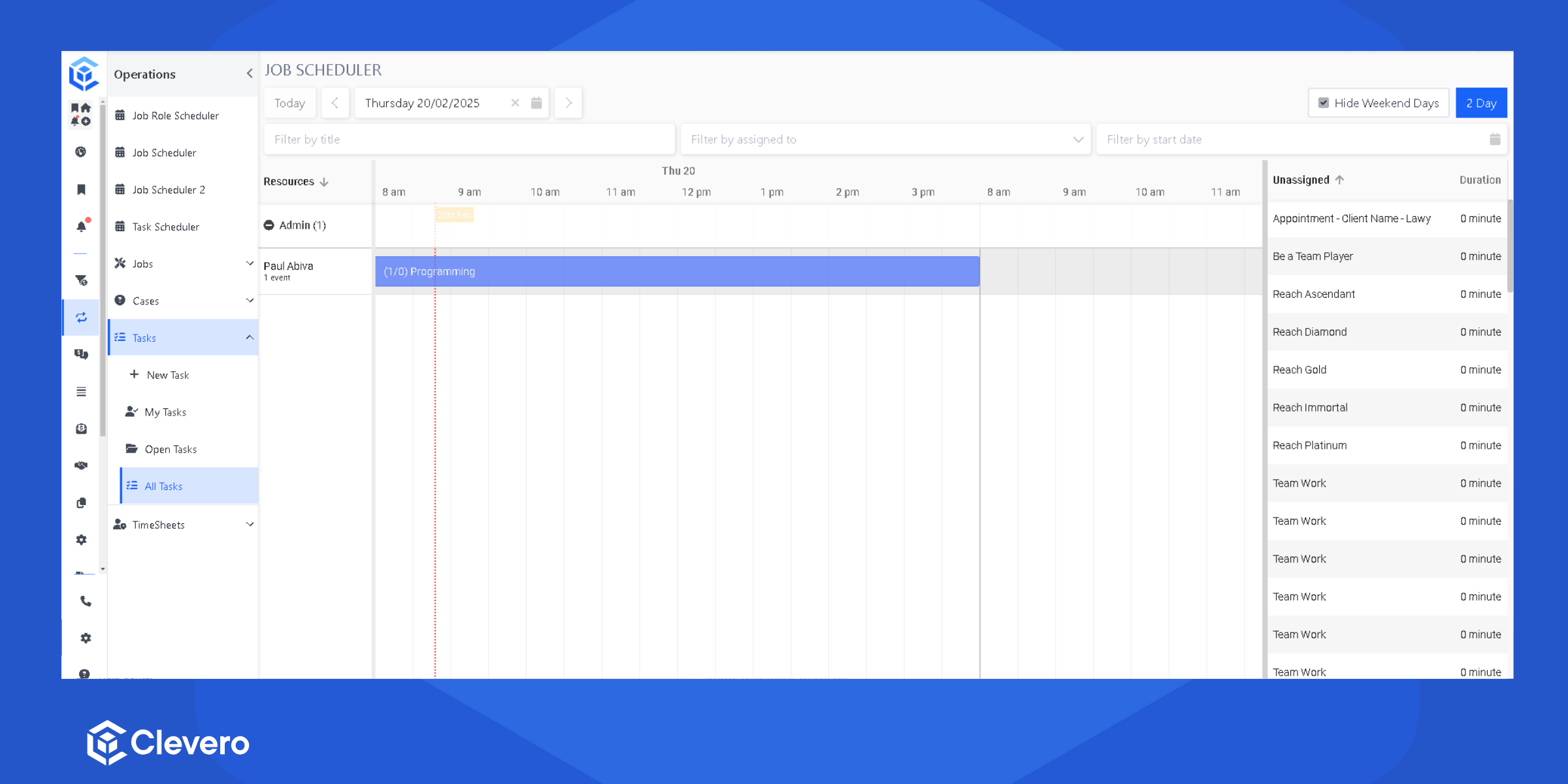Screen dimensions: 1568x784
Task: Click the calendar icon in start date filter
Action: point(1494,139)
